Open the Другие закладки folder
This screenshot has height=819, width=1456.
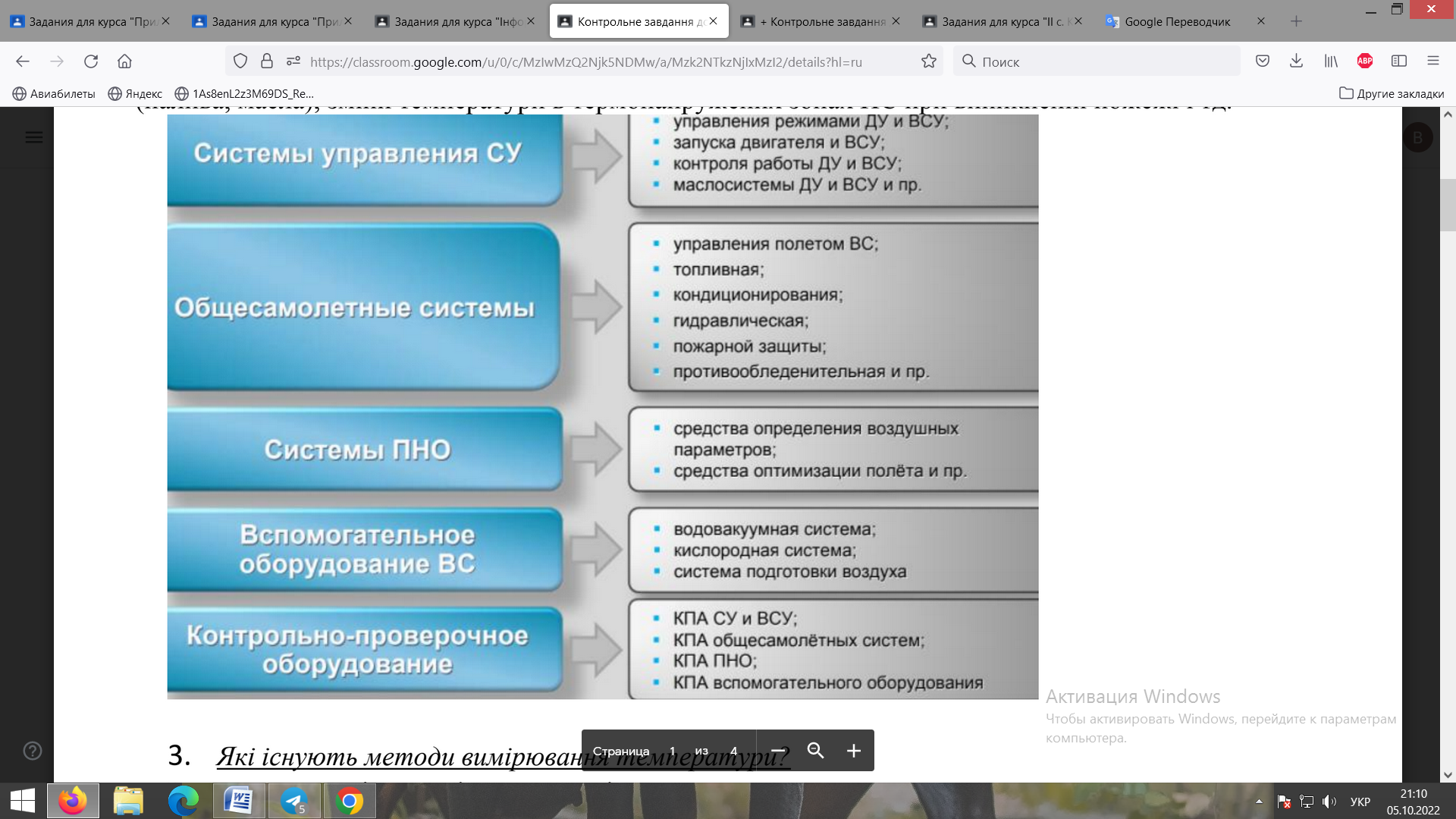pyautogui.click(x=1392, y=93)
